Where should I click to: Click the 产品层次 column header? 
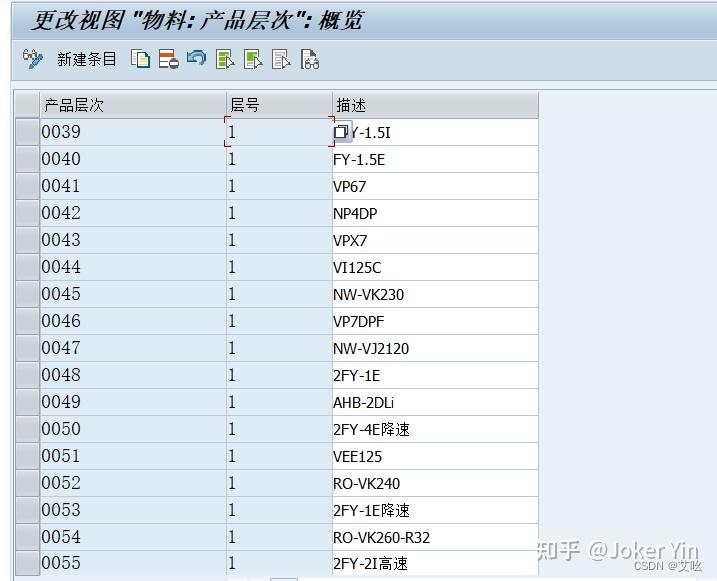pyautogui.click(x=133, y=105)
